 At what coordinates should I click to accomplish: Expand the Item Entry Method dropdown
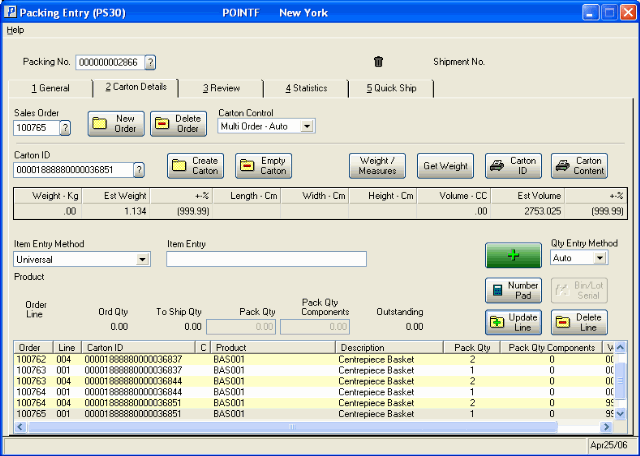(142, 259)
